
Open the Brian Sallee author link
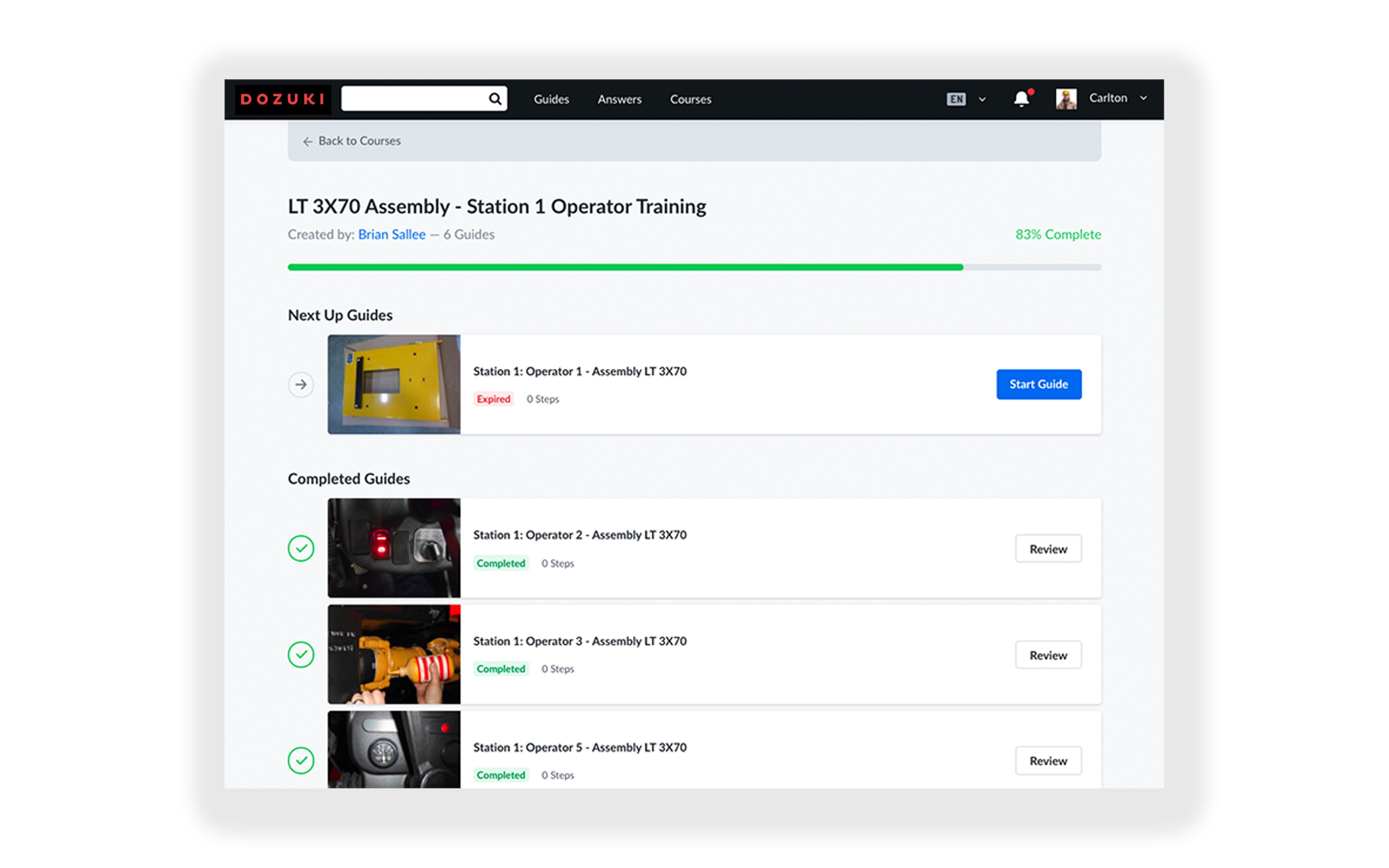391,234
